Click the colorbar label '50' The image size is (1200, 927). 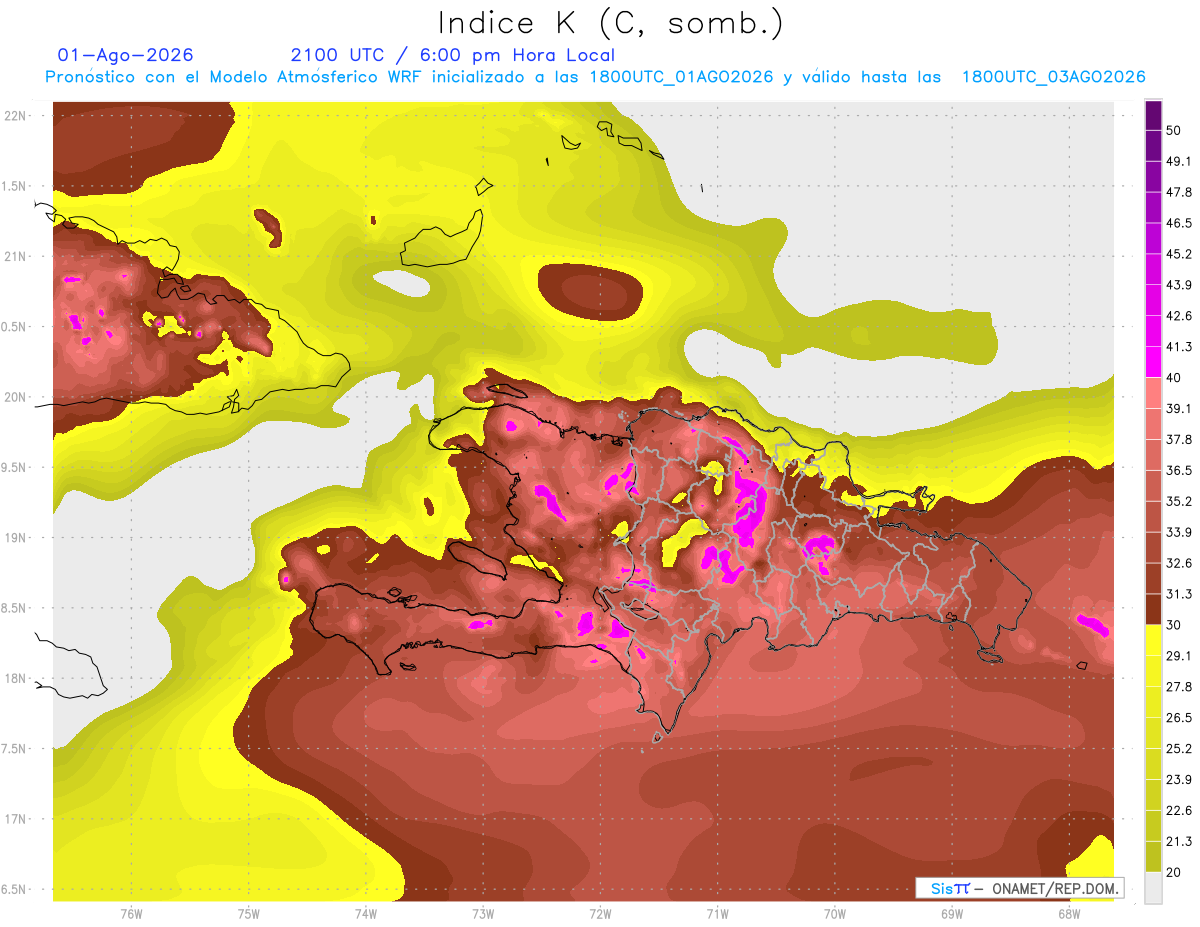(1174, 130)
